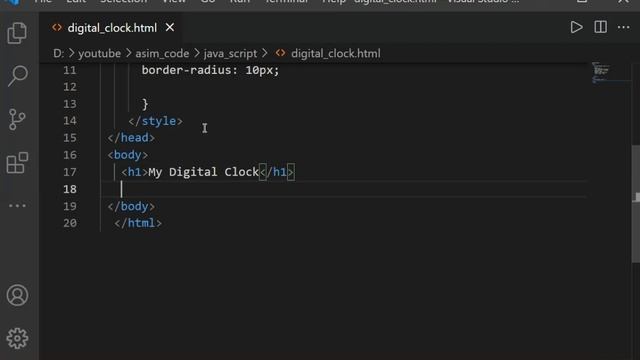
Task: Click line number 11 in gutter
Action: coord(70,70)
